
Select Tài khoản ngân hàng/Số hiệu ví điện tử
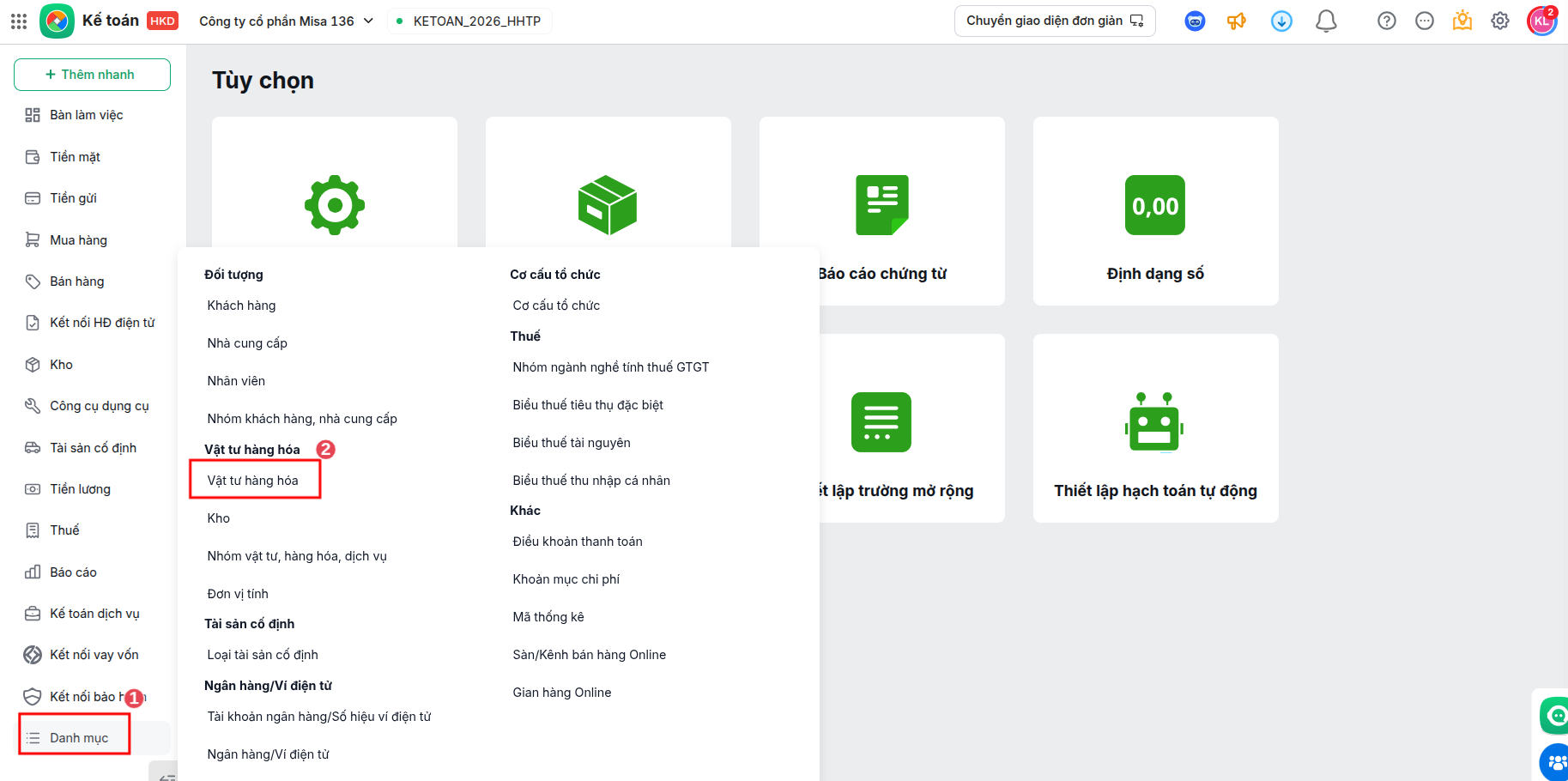pos(319,717)
